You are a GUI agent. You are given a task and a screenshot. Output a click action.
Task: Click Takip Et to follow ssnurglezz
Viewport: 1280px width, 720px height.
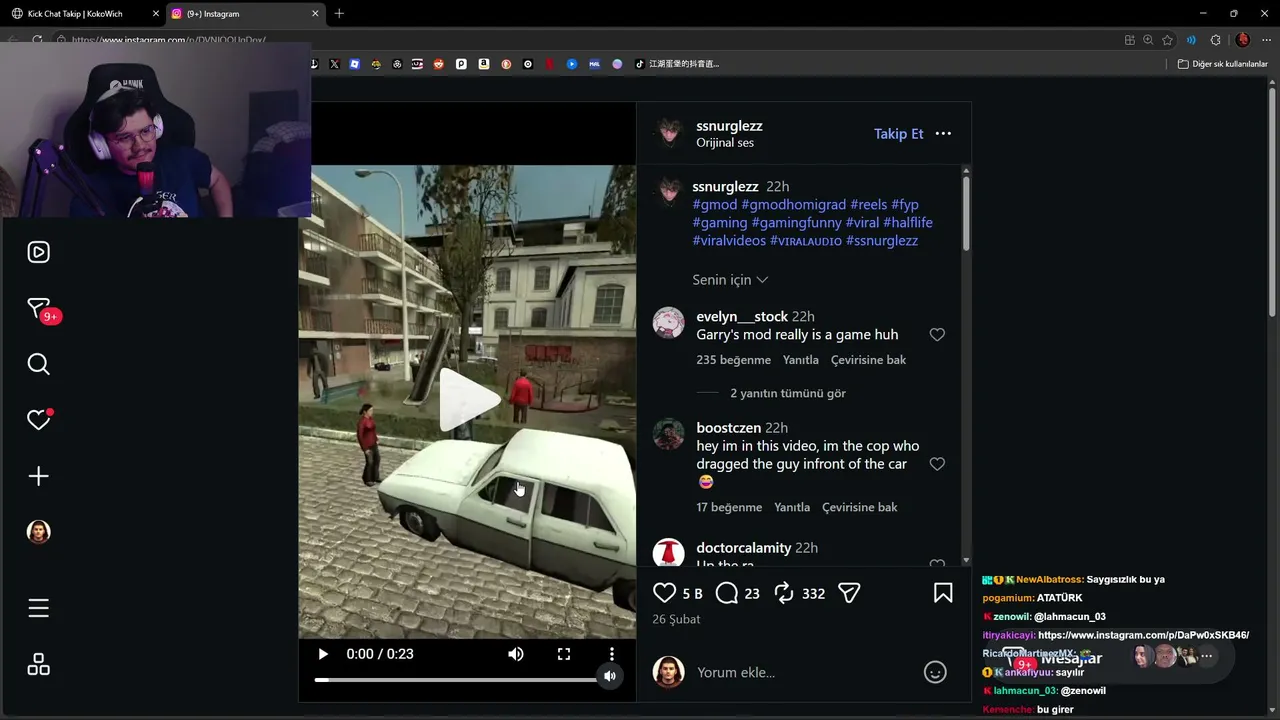coord(899,133)
